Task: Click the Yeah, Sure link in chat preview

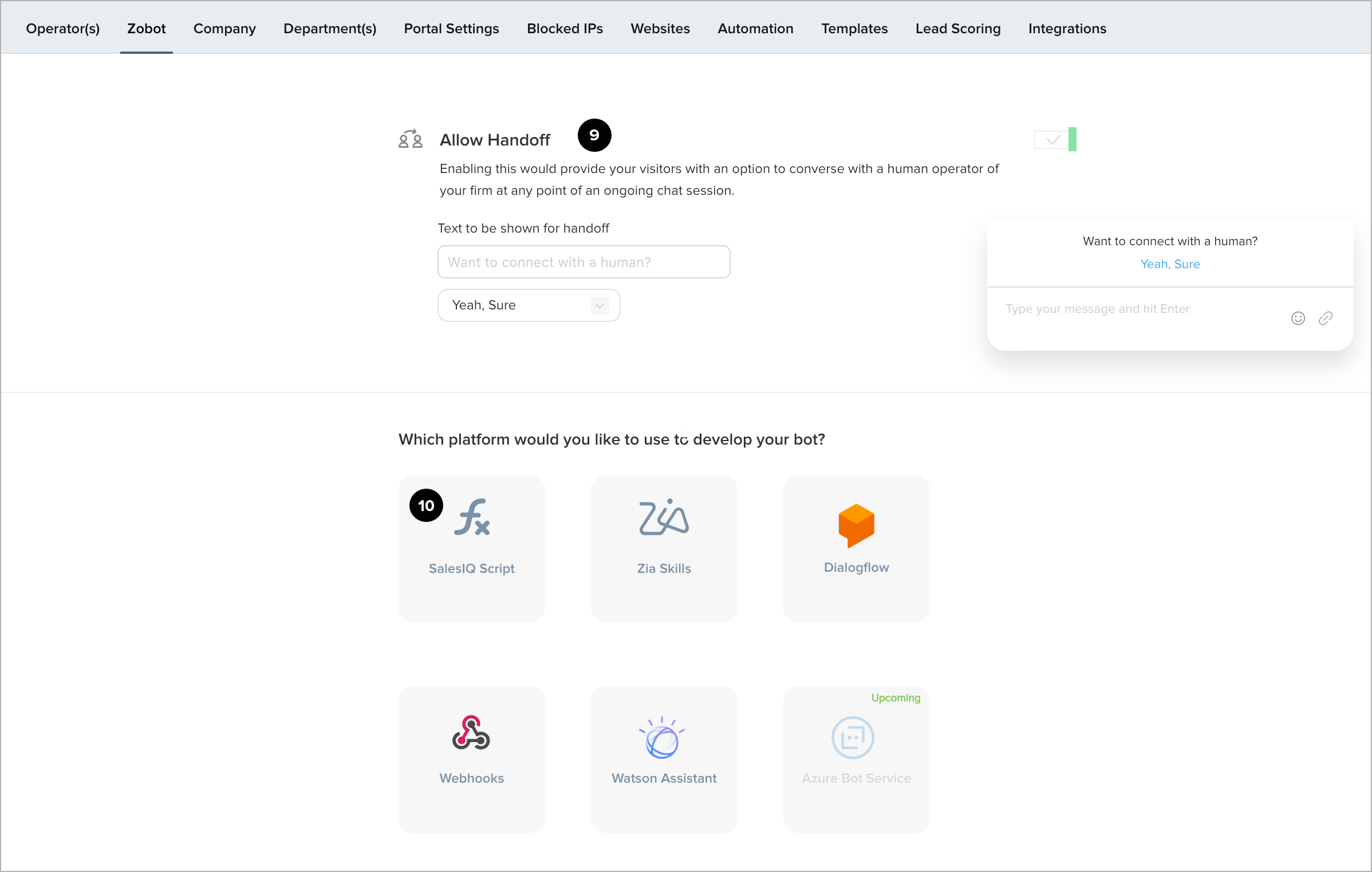Action: pyautogui.click(x=1170, y=264)
